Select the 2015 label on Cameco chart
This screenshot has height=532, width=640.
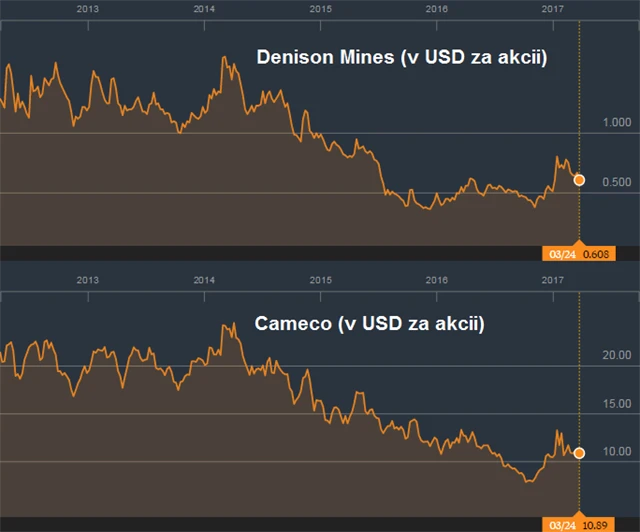click(320, 280)
